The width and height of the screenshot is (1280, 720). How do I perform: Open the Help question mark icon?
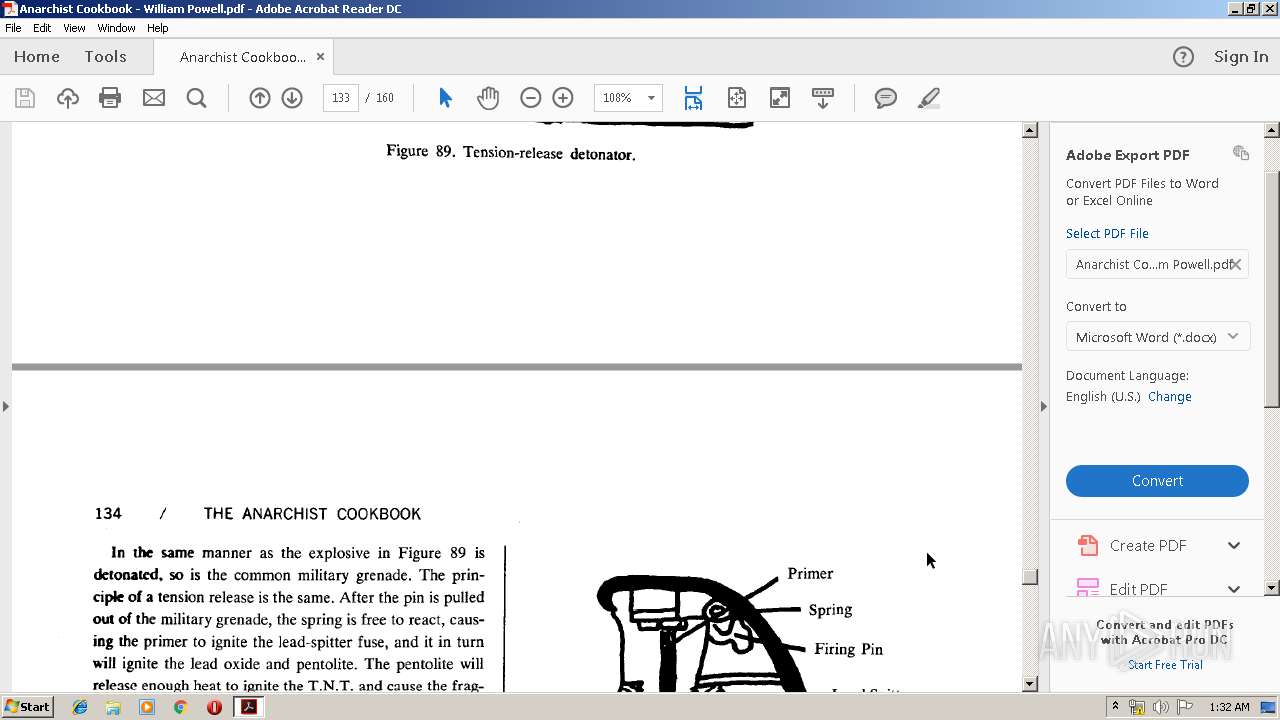[x=1183, y=57]
